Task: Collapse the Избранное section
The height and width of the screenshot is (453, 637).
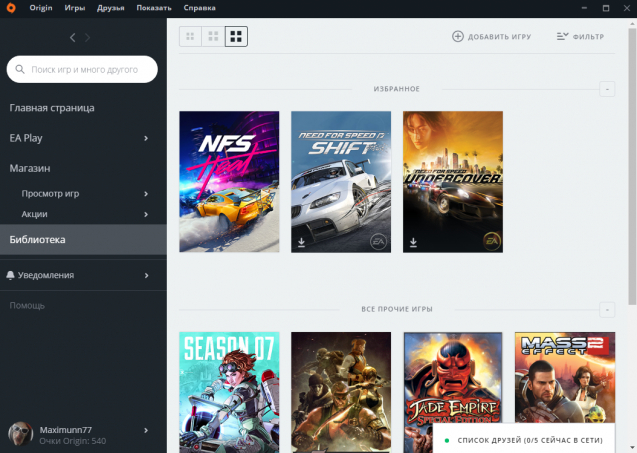Action: pos(607,89)
